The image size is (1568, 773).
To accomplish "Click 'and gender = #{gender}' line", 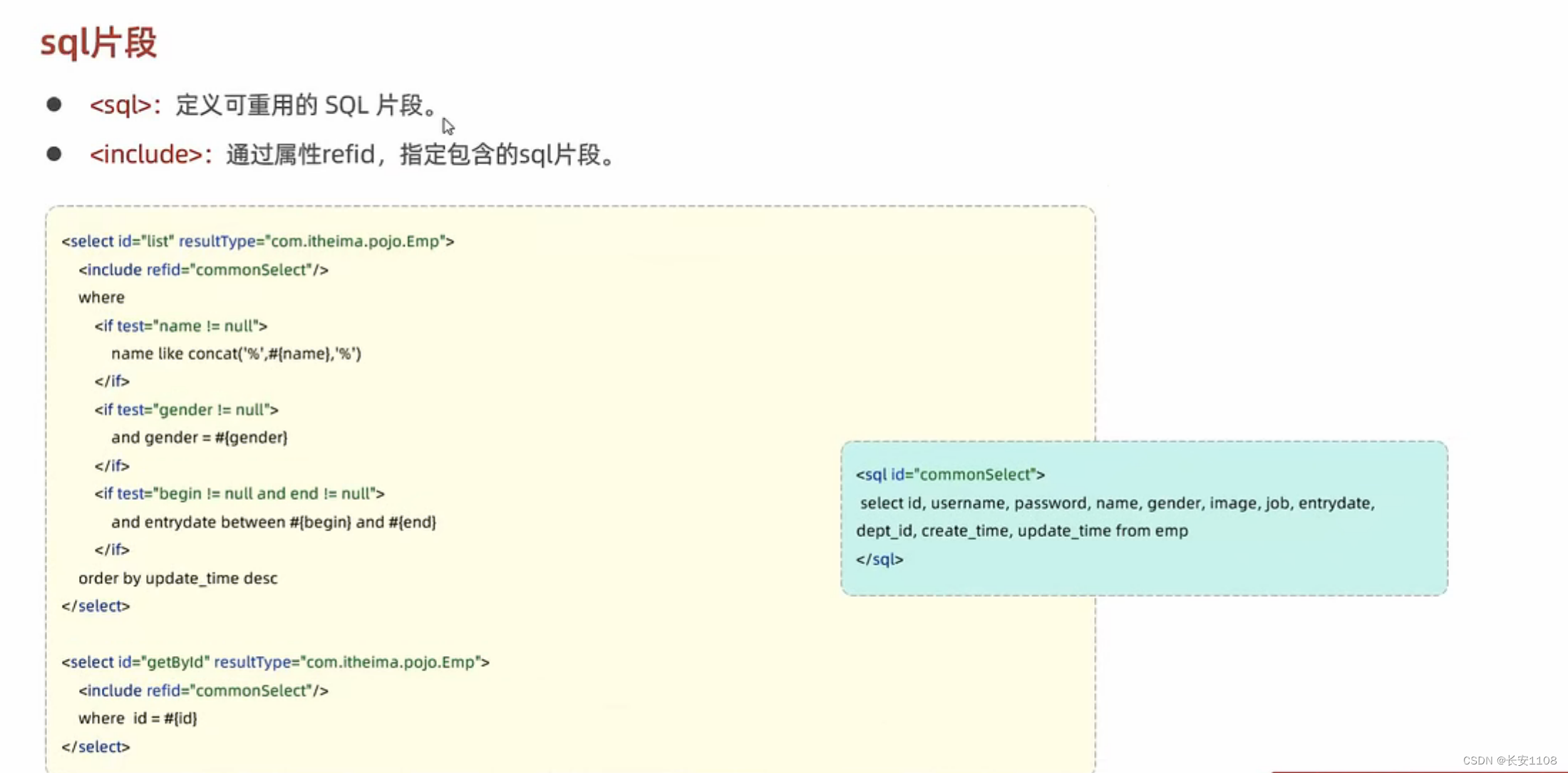I will pyautogui.click(x=199, y=437).
